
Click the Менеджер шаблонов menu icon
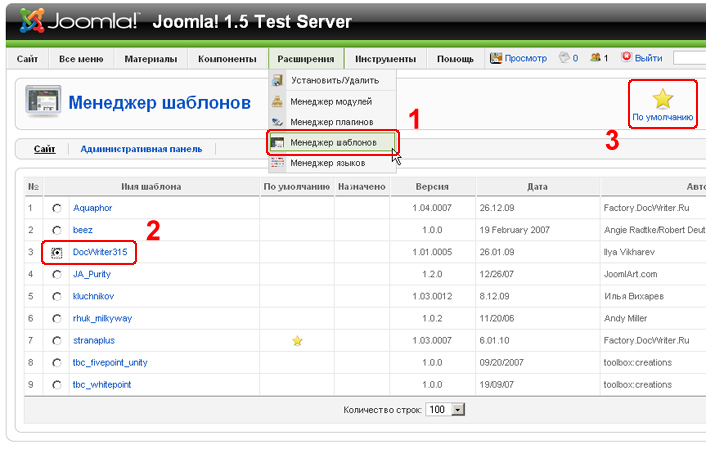click(277, 142)
